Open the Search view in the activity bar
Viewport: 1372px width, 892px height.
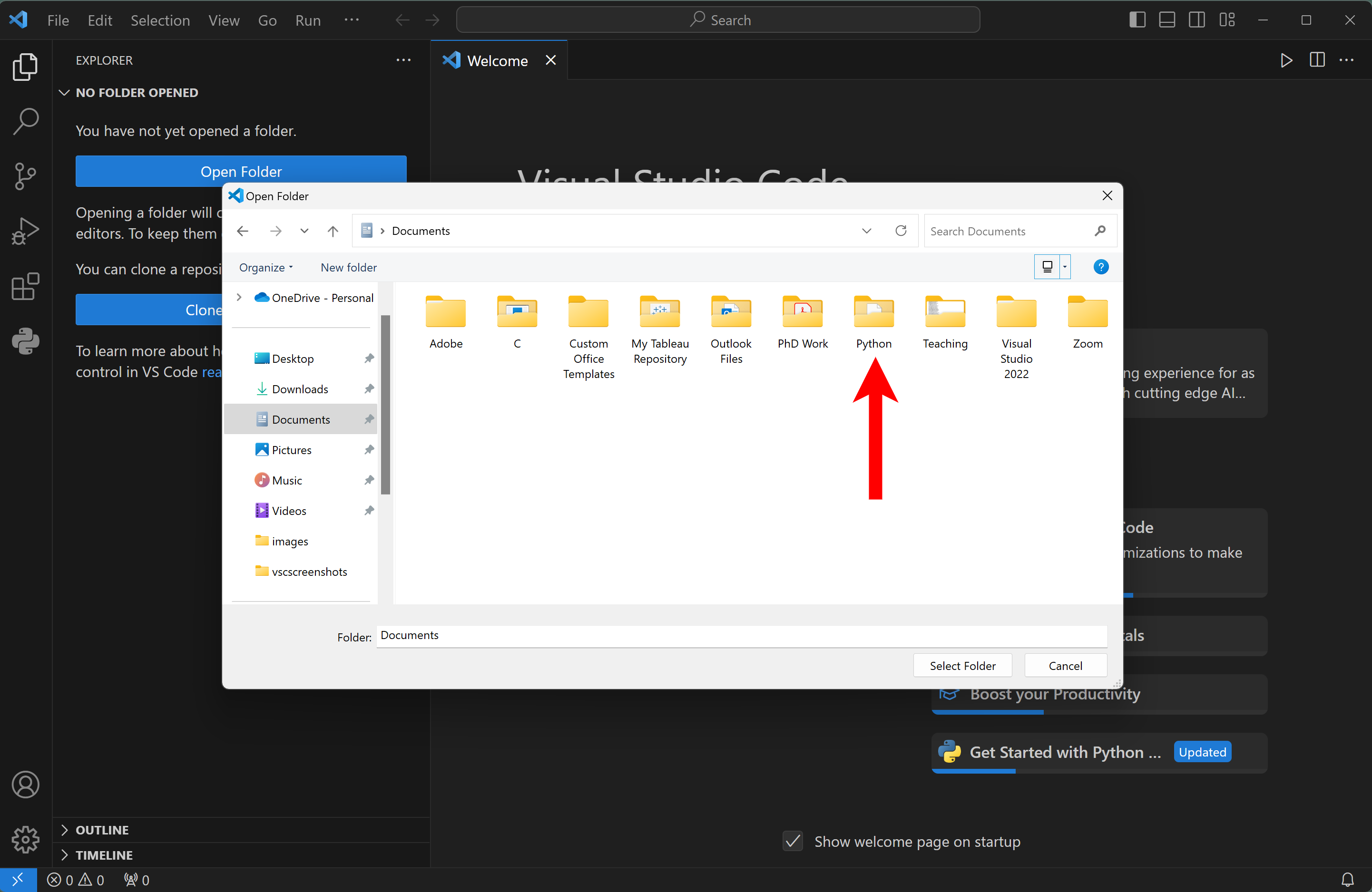25,122
